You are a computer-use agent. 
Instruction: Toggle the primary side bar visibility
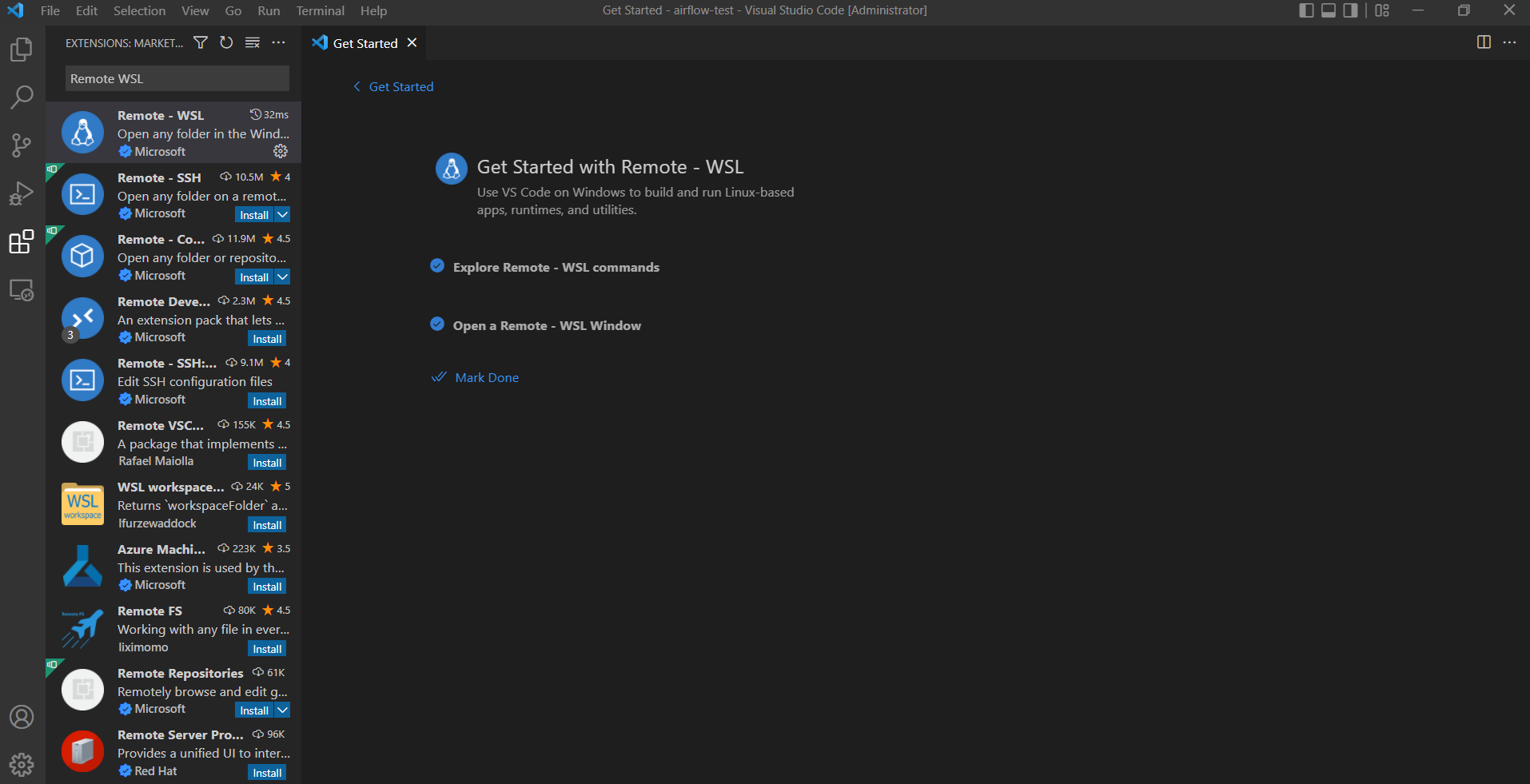click(1307, 10)
